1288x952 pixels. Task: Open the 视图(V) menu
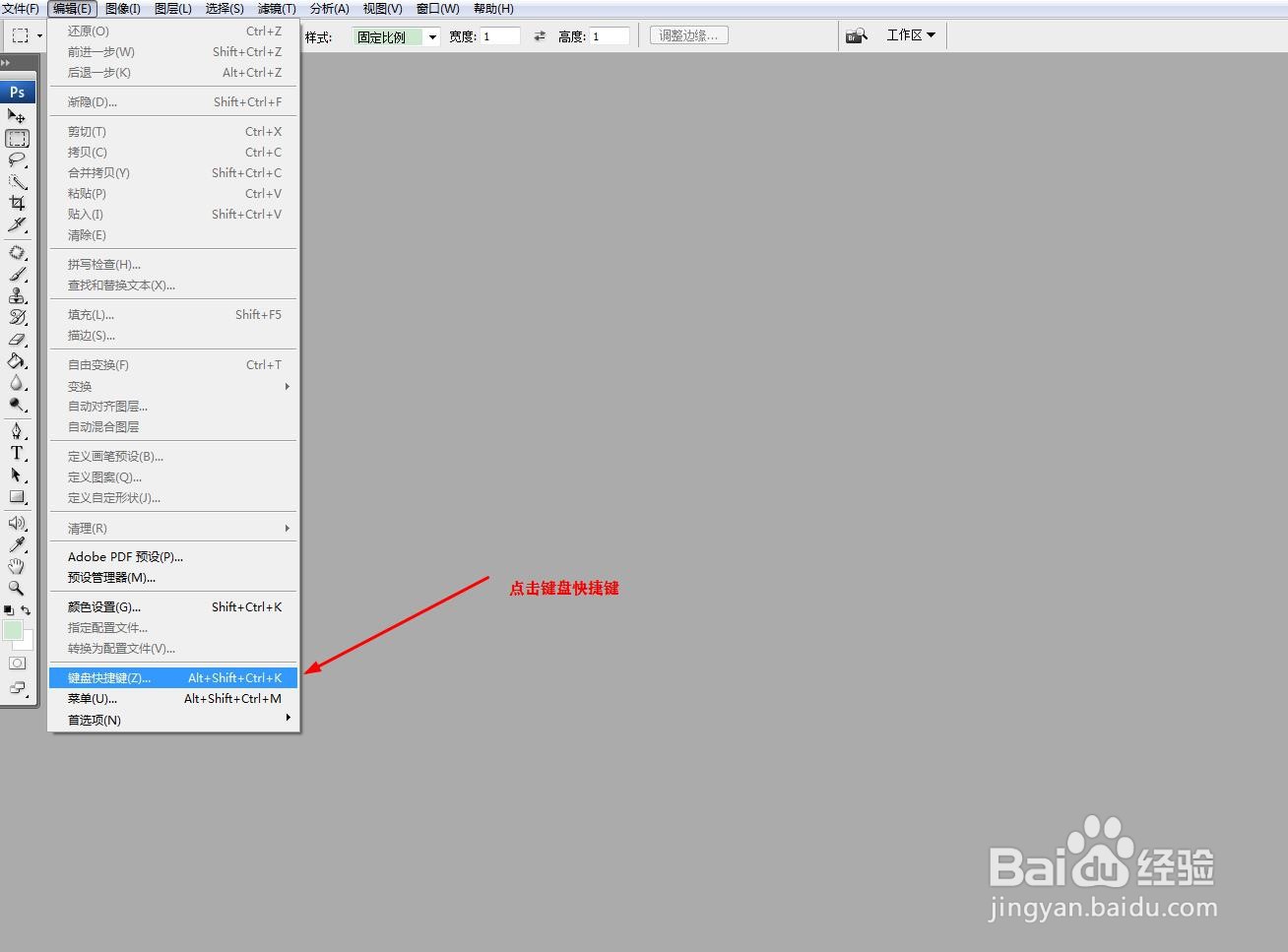tap(382, 8)
